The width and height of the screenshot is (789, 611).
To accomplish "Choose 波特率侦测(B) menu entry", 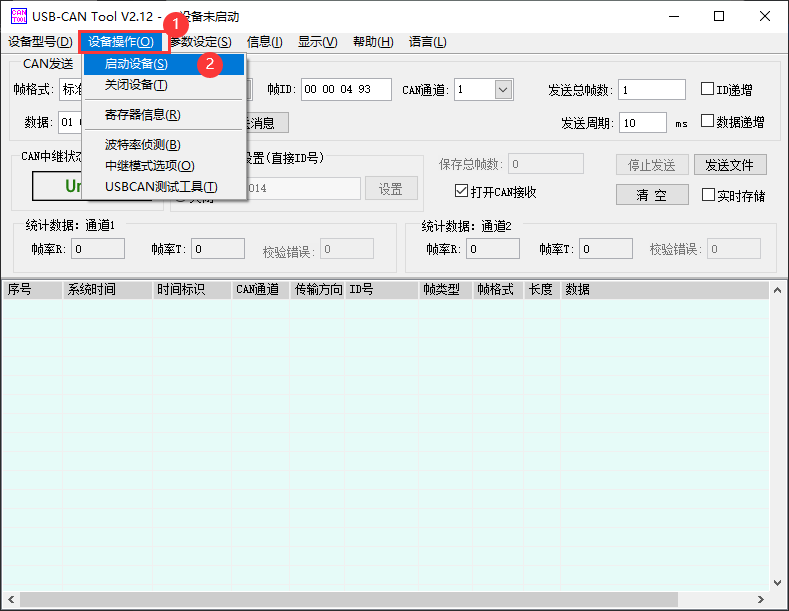I will (164, 145).
